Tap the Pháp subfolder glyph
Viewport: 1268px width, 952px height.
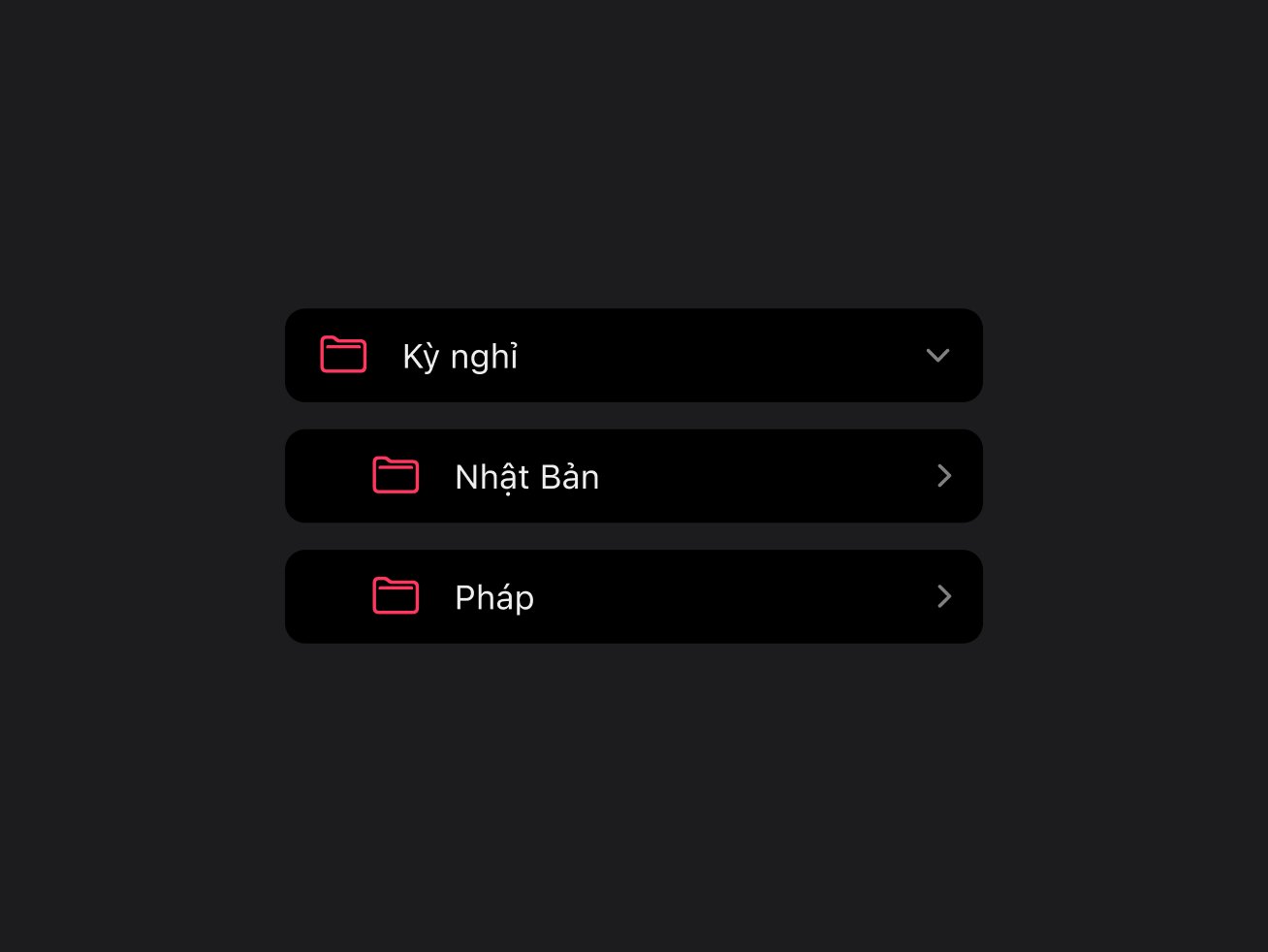(396, 596)
